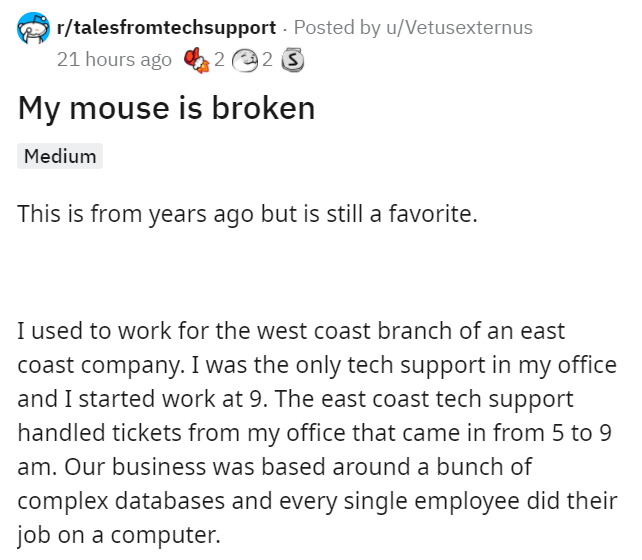Click the subreddit snoo avatar icon

click(x=33, y=27)
